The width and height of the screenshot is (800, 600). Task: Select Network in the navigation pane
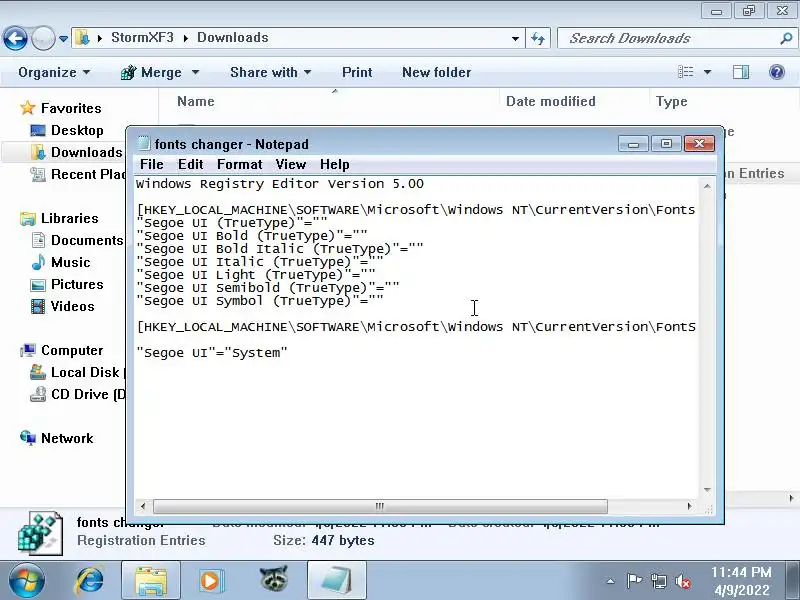67,438
